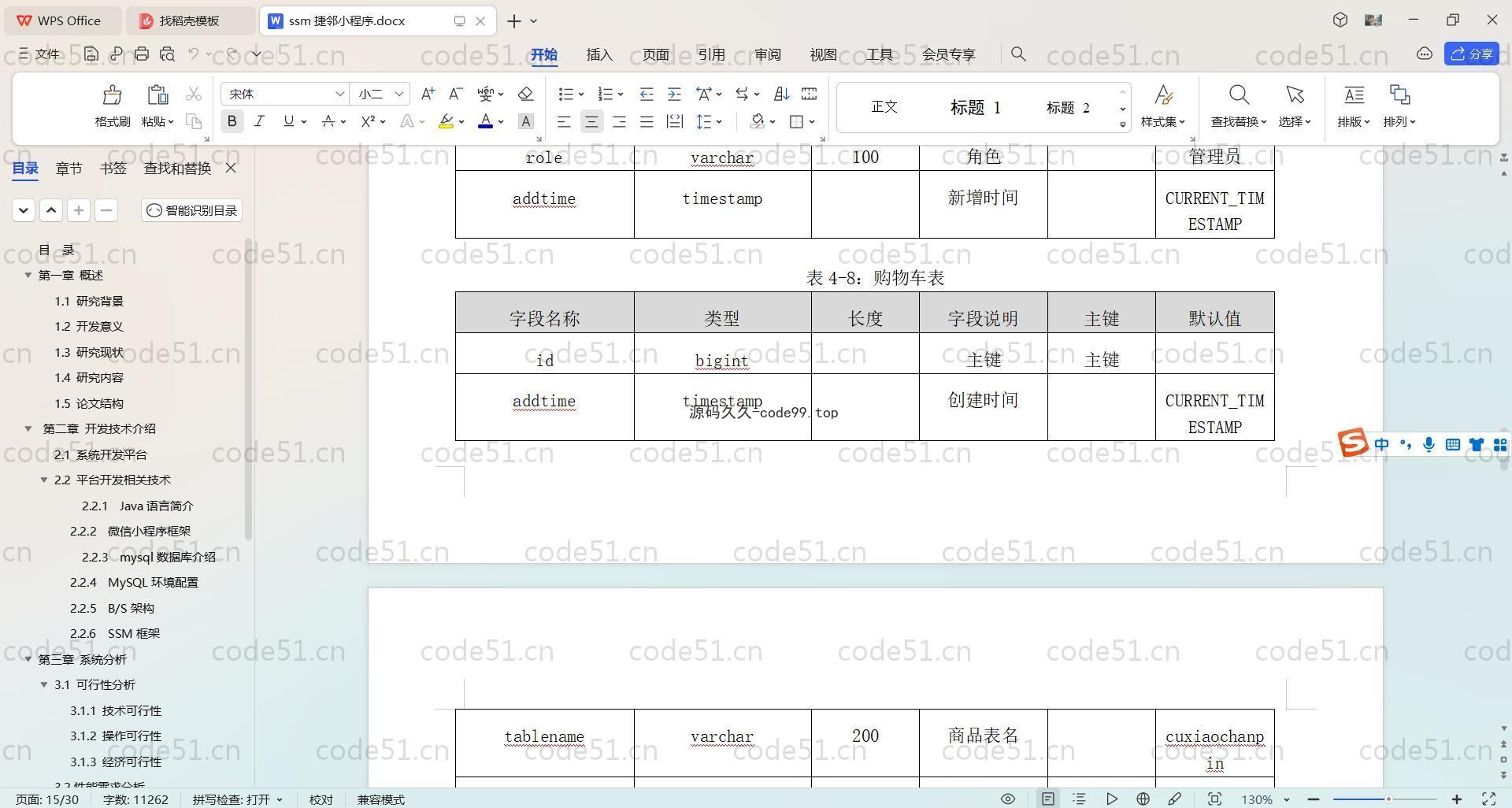1512x808 pixels.
Task: Align text left
Action: tap(564, 121)
